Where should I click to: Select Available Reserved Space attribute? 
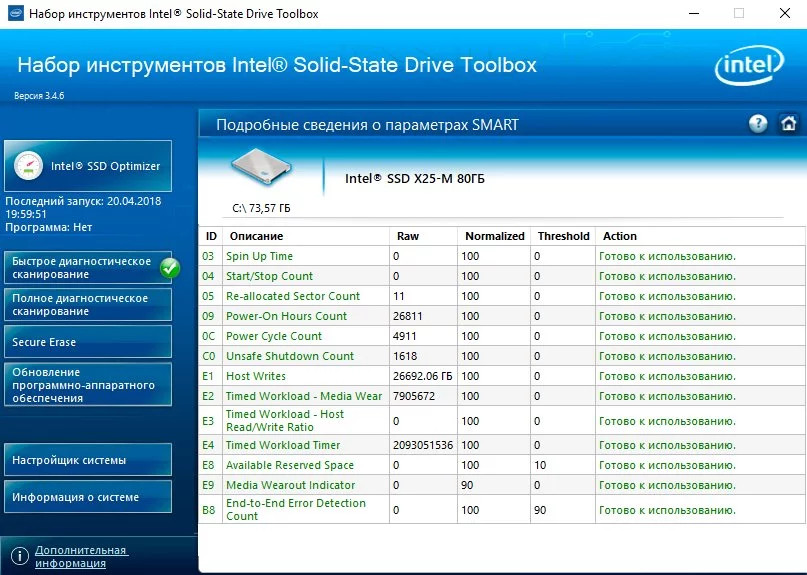(290, 465)
